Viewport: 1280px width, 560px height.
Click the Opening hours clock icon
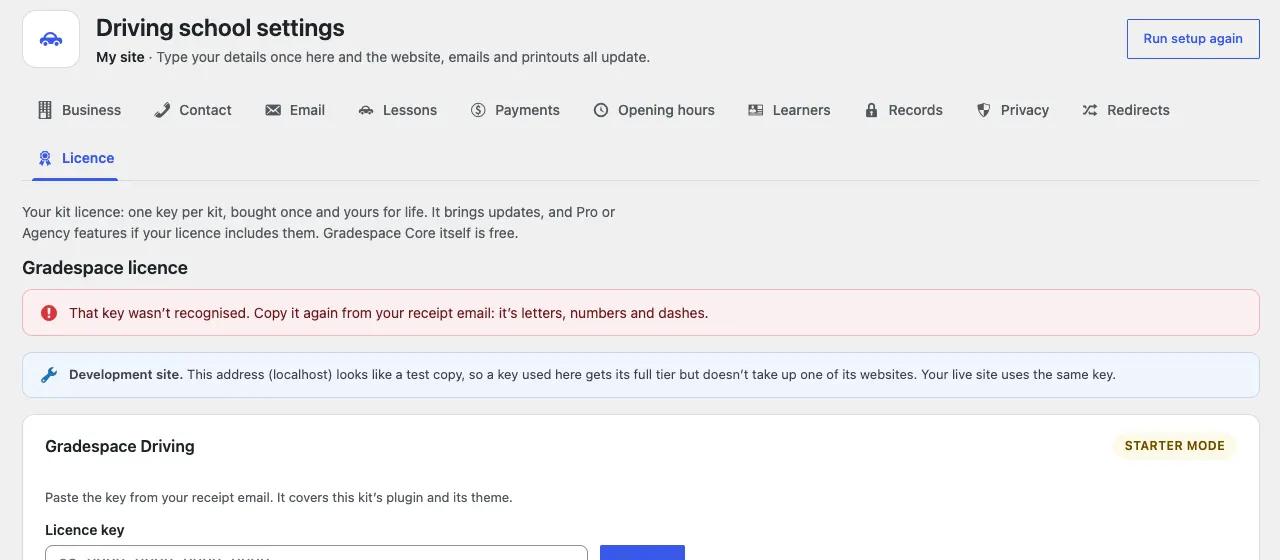point(601,110)
